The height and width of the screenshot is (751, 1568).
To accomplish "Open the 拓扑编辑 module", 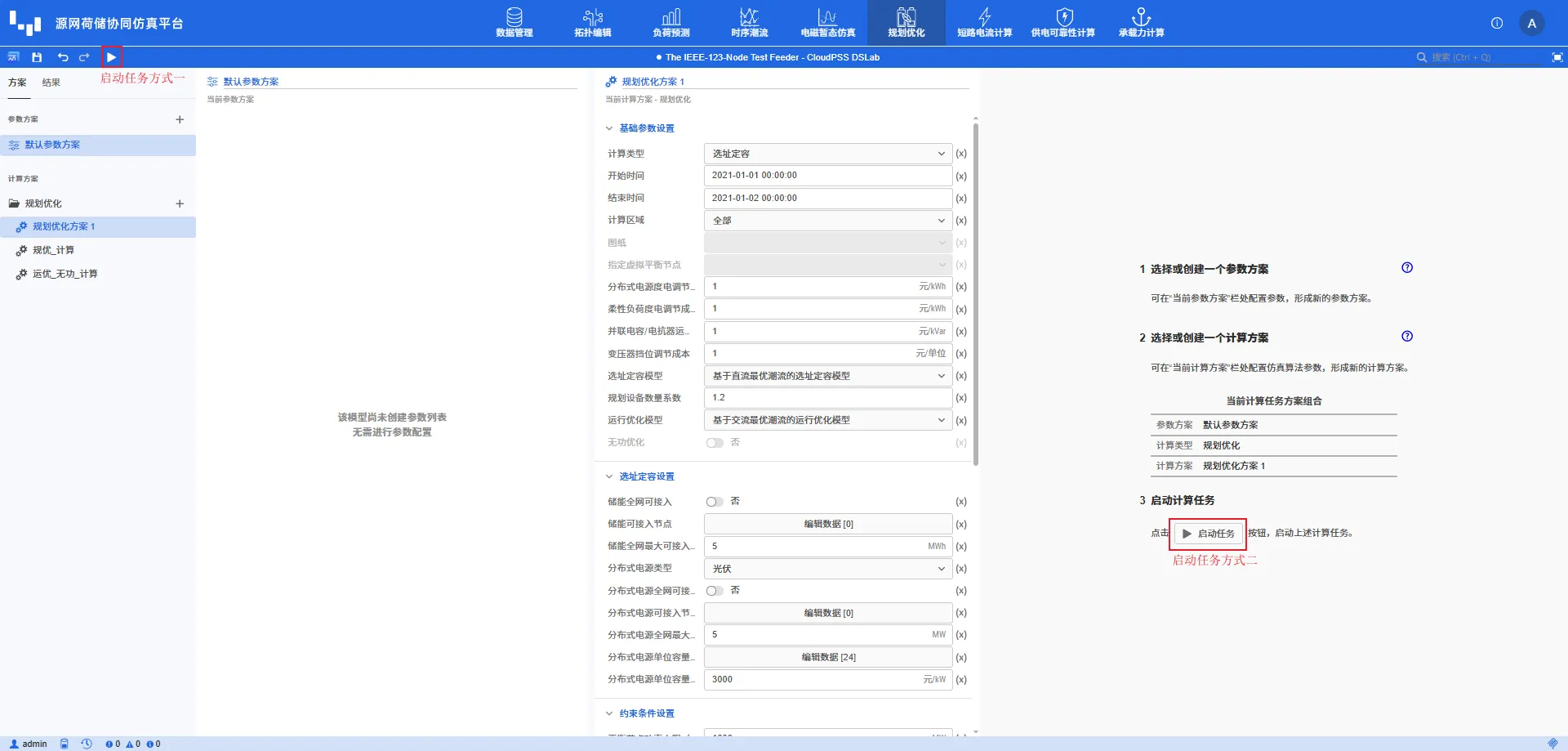I will pos(593,22).
